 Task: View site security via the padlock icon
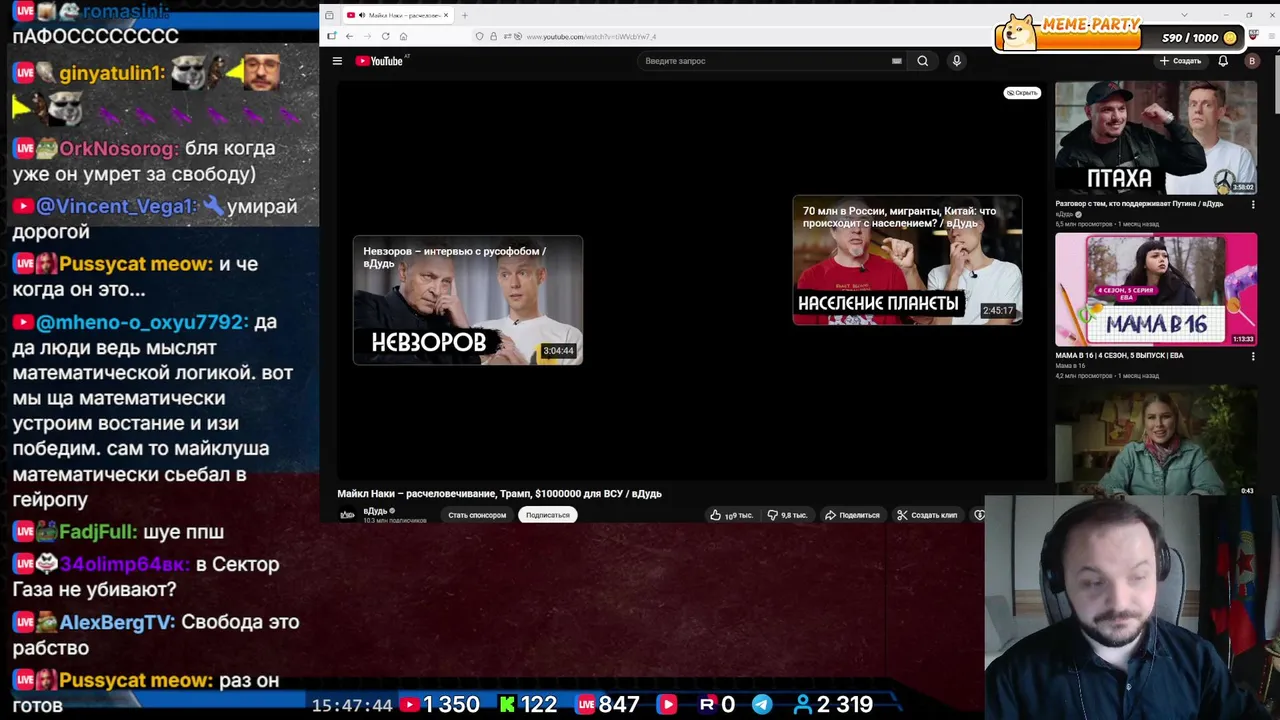(x=493, y=36)
